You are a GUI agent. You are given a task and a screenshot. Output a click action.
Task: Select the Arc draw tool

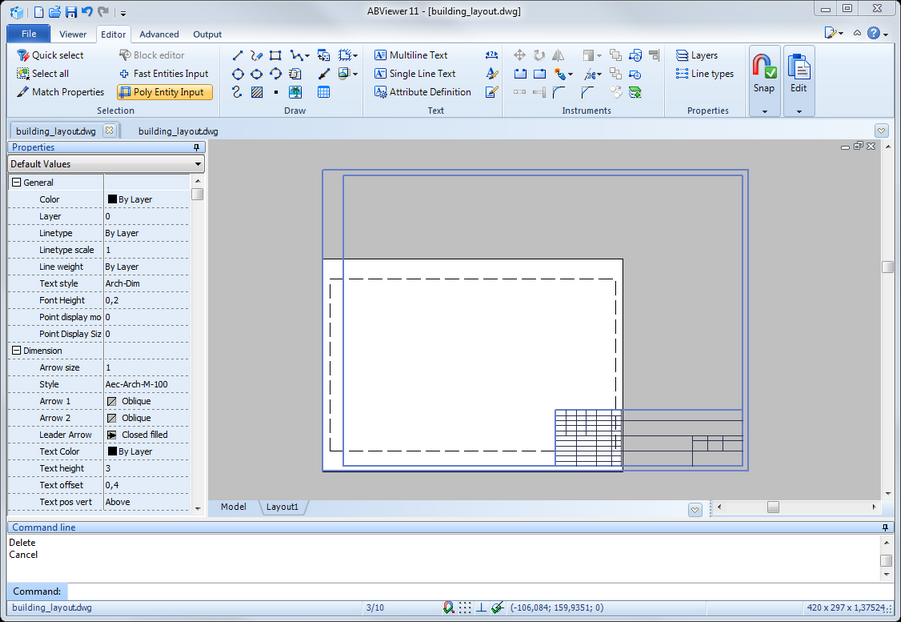276,74
